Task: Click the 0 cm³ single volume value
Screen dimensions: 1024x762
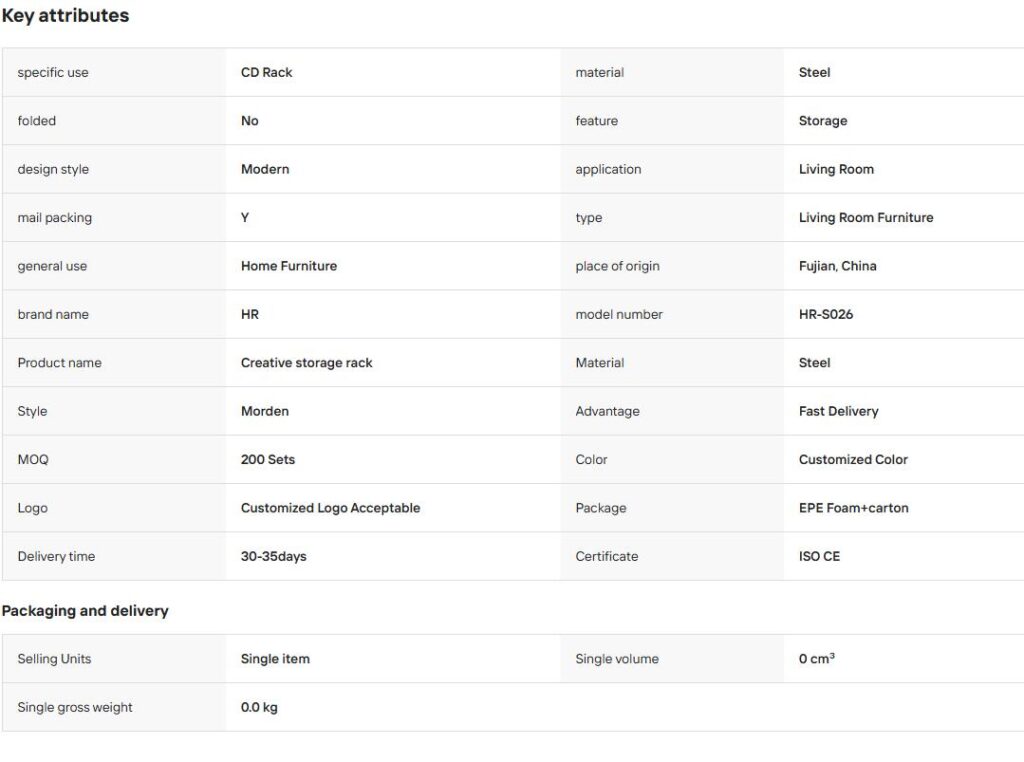Action: [x=816, y=658]
